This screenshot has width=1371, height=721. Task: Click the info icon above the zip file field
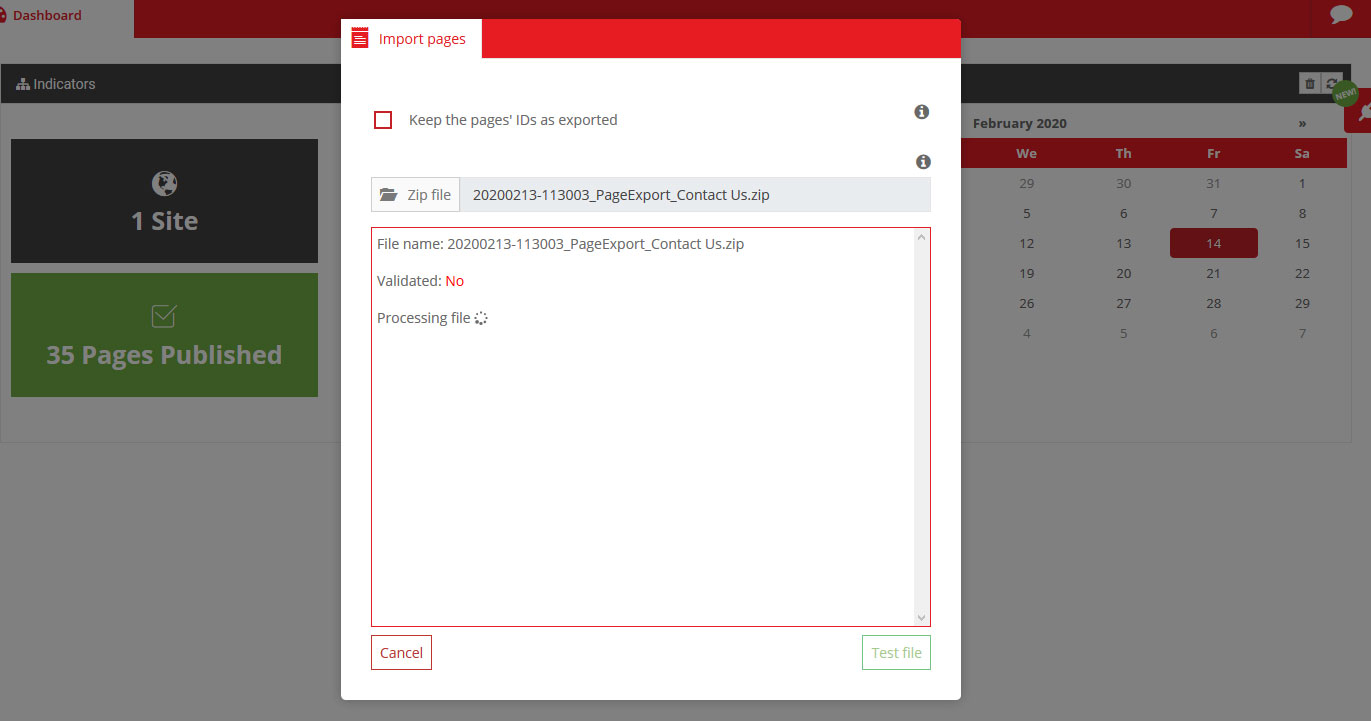pos(923,162)
